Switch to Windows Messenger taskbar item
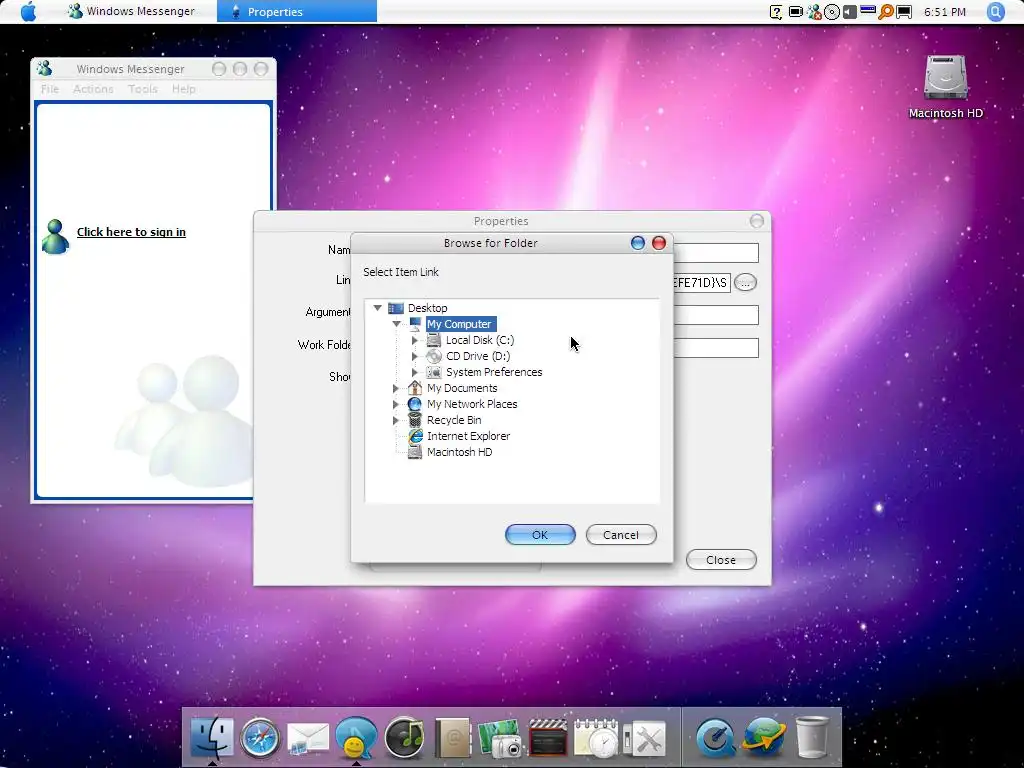 132,11
